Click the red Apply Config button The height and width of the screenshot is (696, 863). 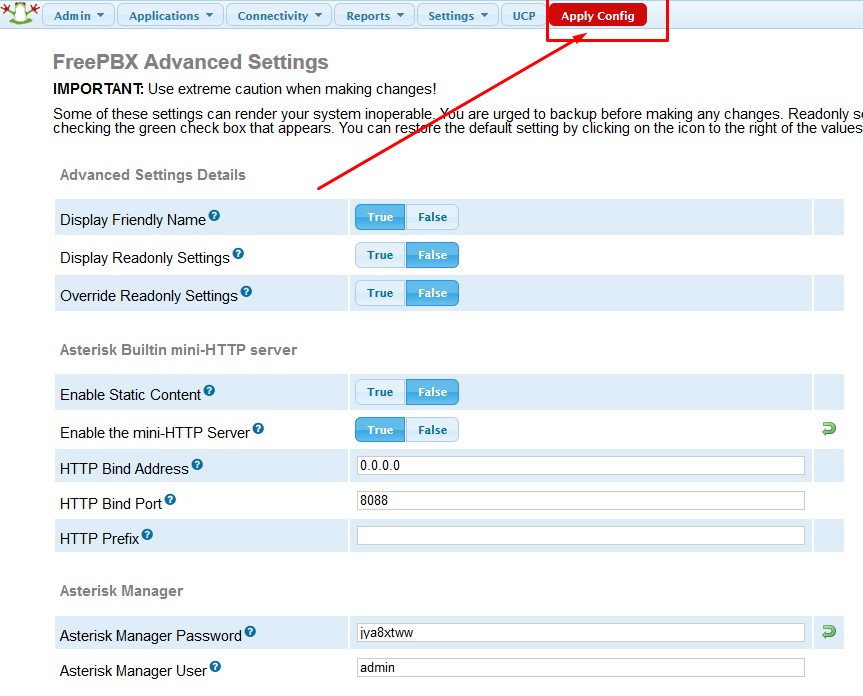pyautogui.click(x=598, y=16)
